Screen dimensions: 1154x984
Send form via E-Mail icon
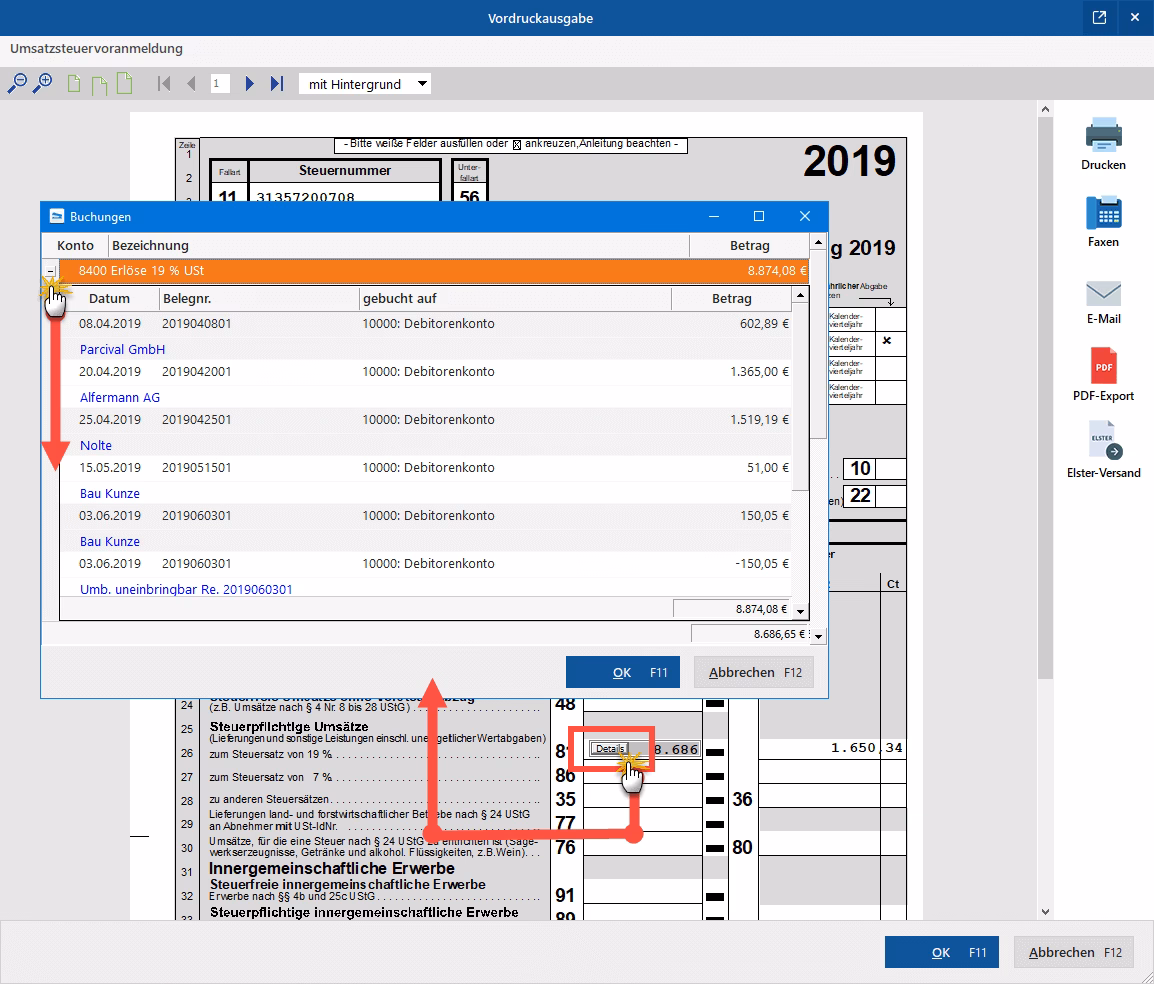tap(1103, 293)
